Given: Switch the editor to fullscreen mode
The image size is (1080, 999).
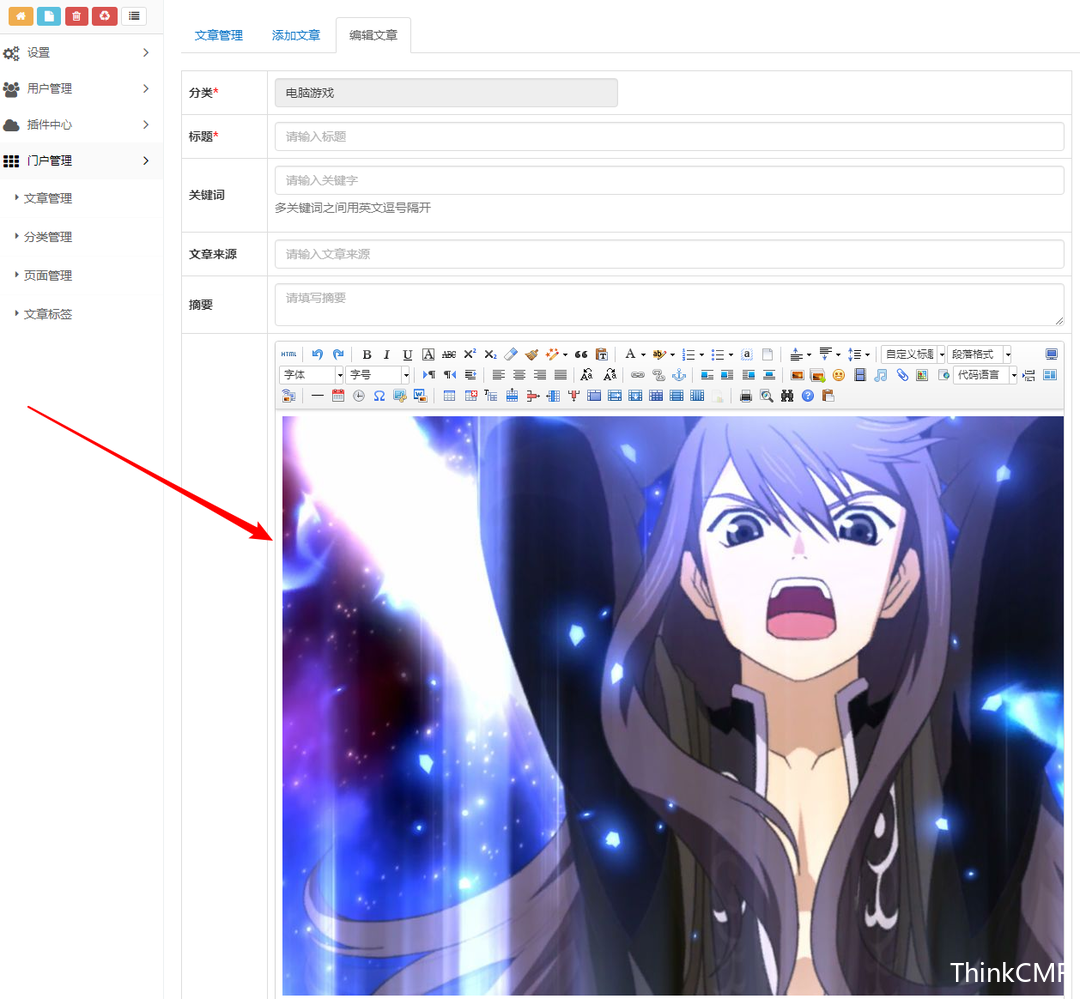Looking at the screenshot, I should click(x=1051, y=354).
